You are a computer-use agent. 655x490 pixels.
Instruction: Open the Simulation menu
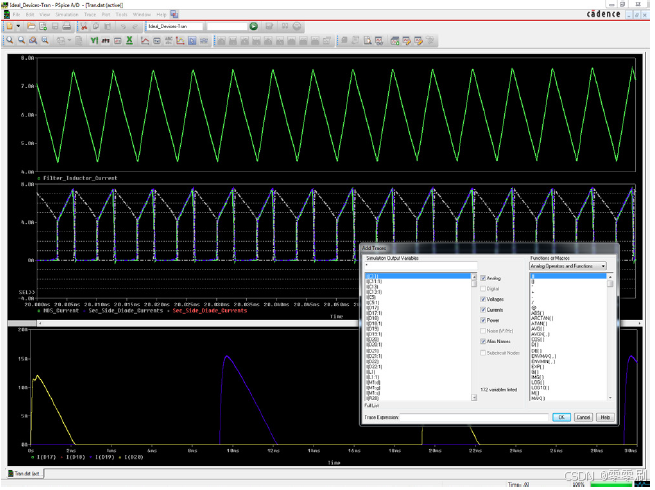[67, 15]
